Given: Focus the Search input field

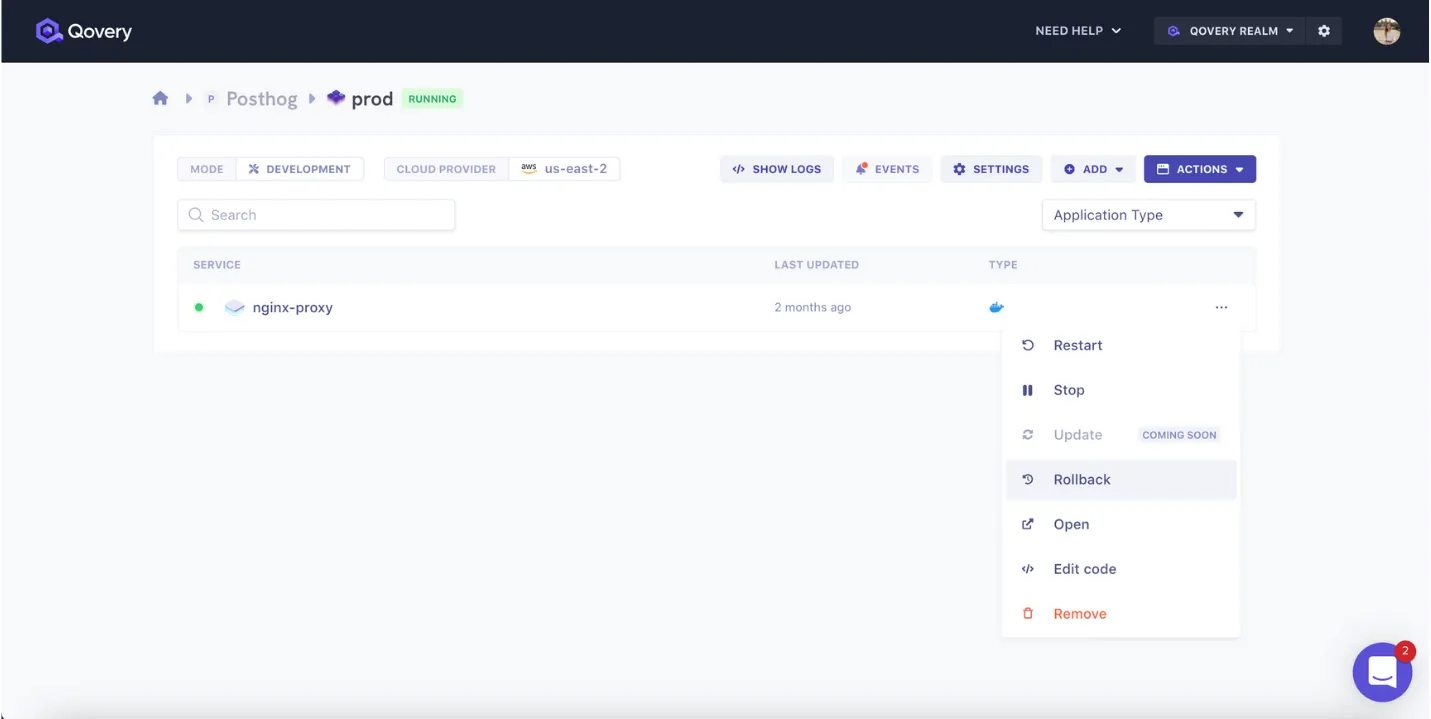Looking at the screenshot, I should pos(316,215).
